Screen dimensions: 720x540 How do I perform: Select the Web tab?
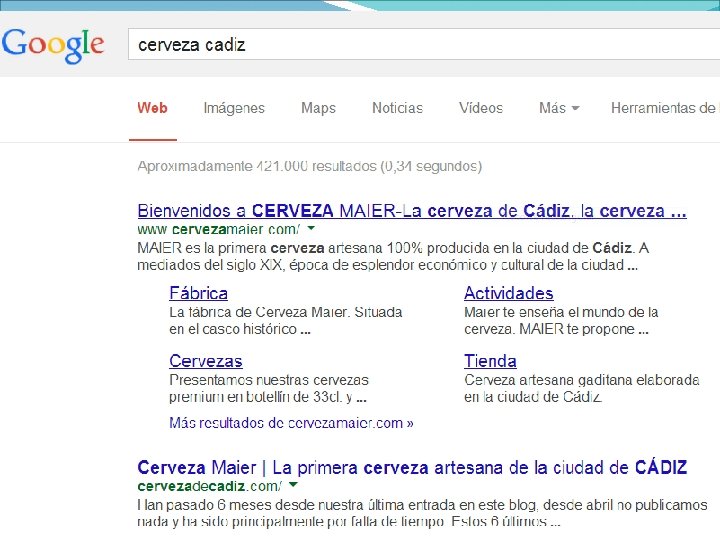[x=152, y=108]
